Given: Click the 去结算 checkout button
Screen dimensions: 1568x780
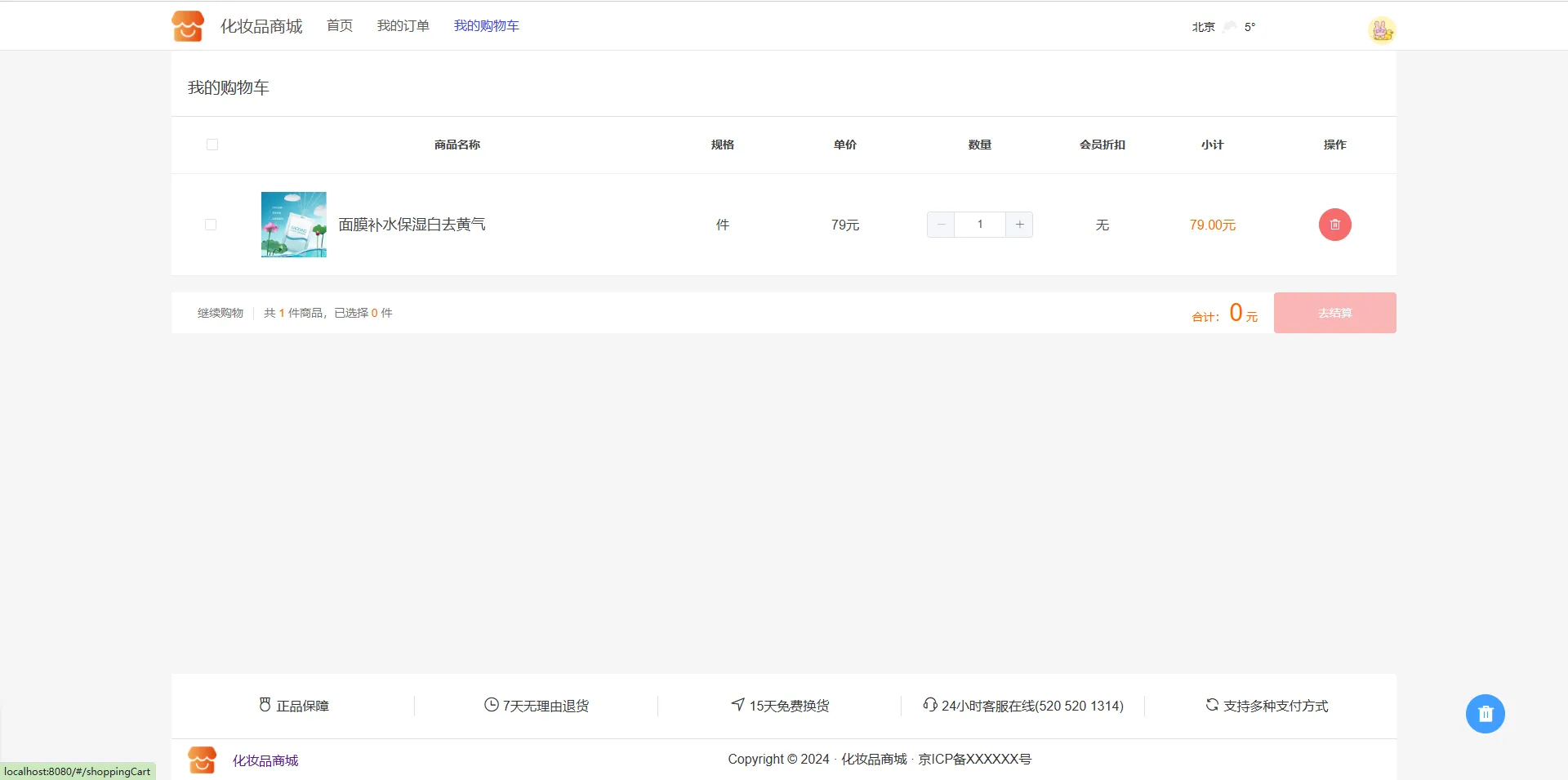Looking at the screenshot, I should point(1334,313).
